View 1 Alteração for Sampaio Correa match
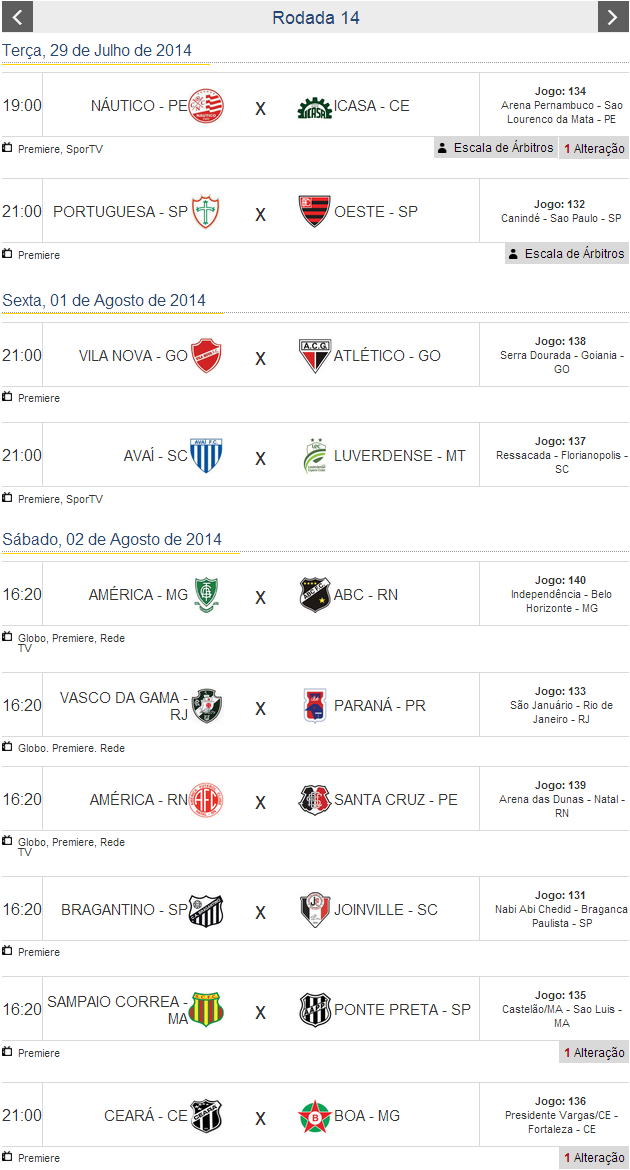Screen dimensions: 630x1170 (594, 1052)
